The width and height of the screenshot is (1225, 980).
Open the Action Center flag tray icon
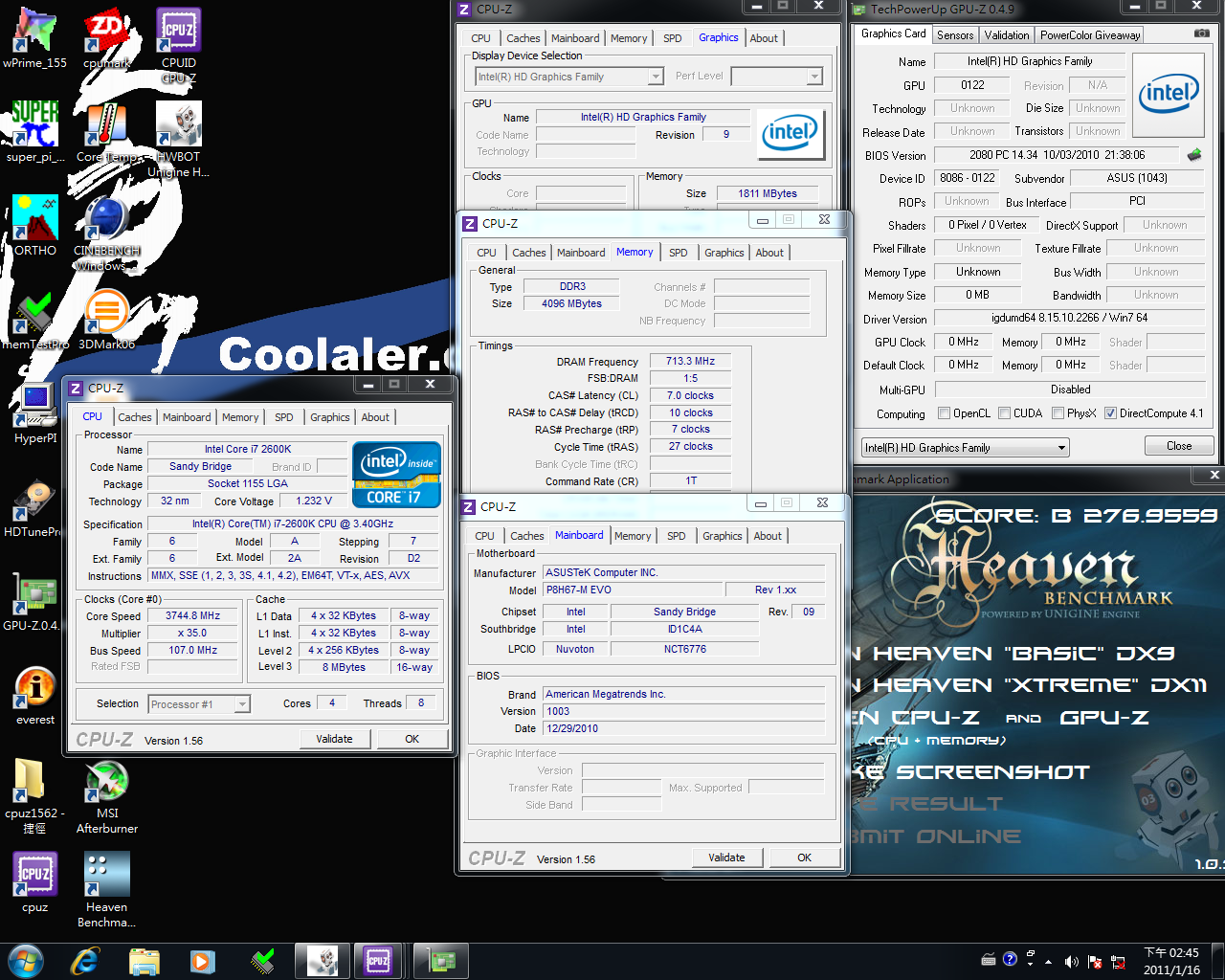[x=1094, y=962]
